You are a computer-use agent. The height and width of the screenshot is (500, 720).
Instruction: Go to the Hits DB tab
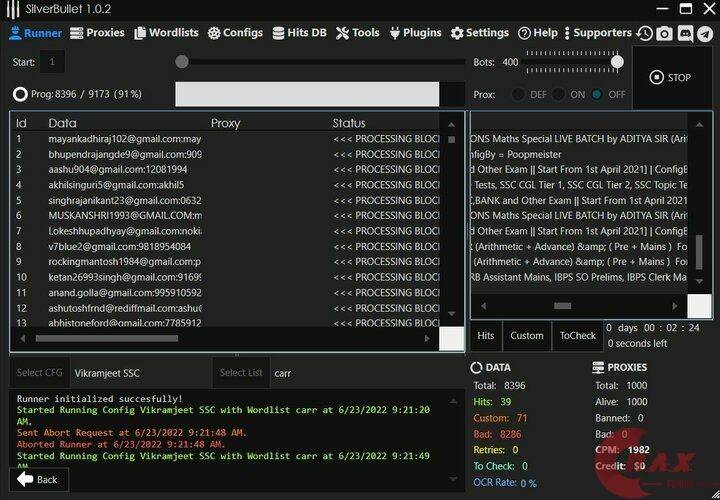(x=299, y=33)
